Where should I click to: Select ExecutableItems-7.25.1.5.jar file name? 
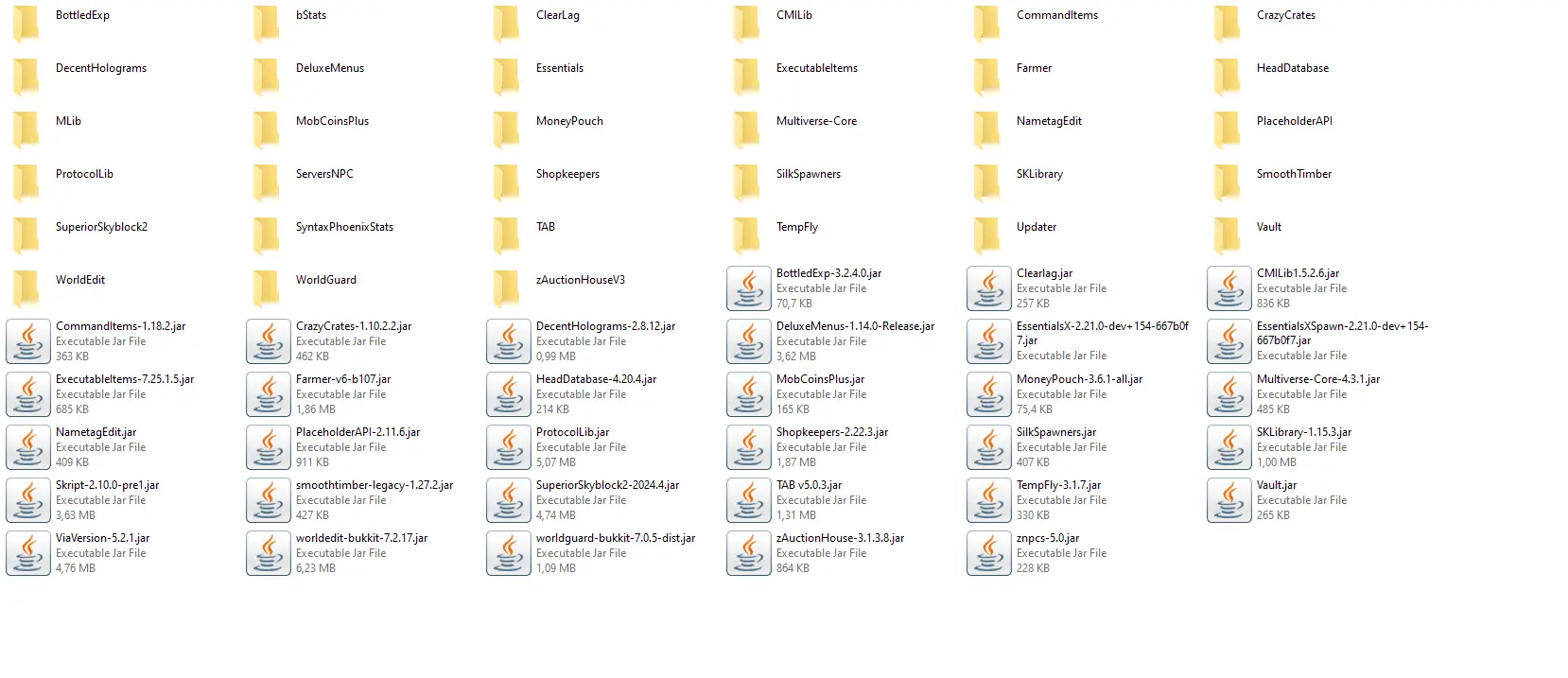(125, 379)
